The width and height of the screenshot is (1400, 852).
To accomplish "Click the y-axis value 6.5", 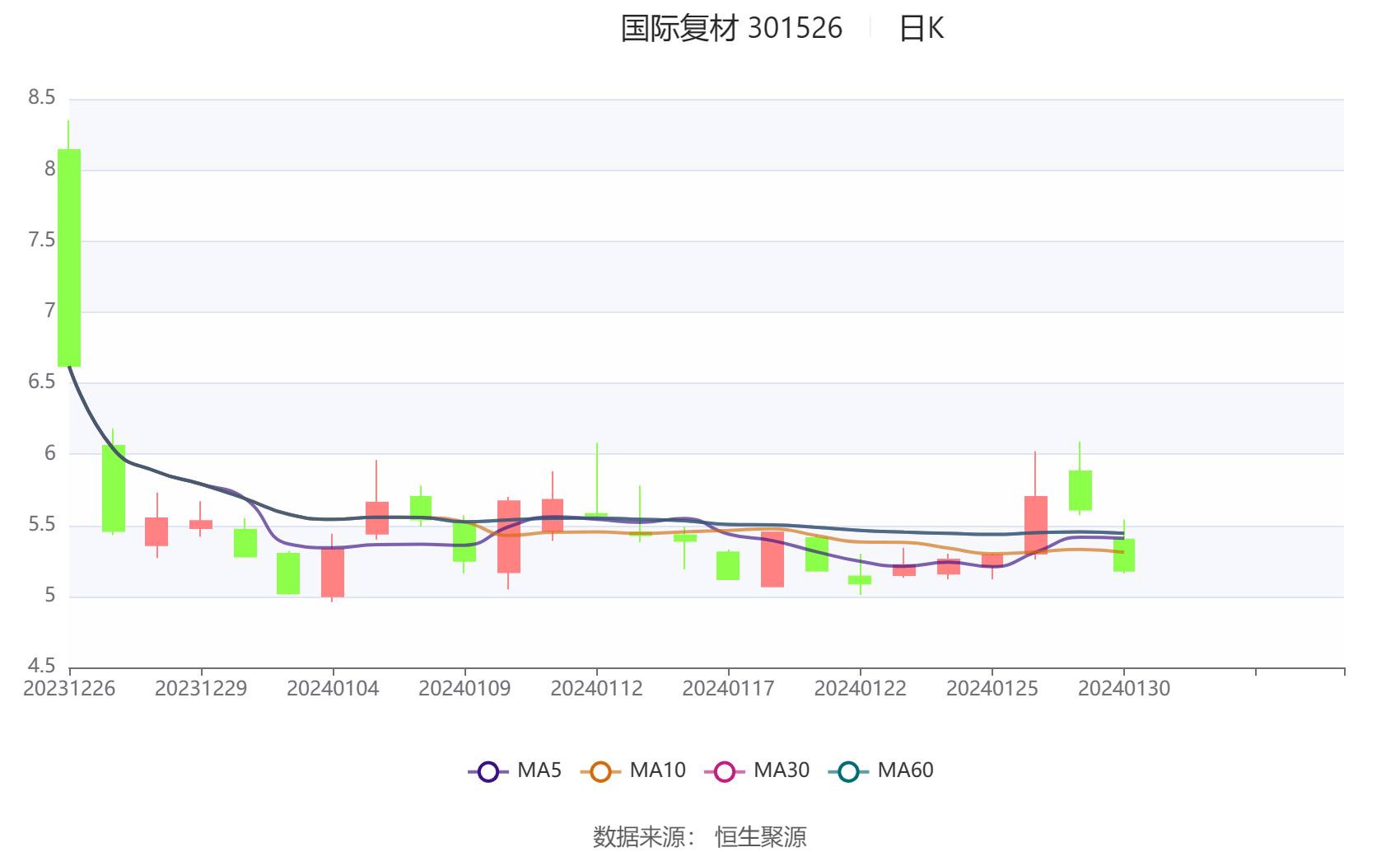I will pos(42,382).
